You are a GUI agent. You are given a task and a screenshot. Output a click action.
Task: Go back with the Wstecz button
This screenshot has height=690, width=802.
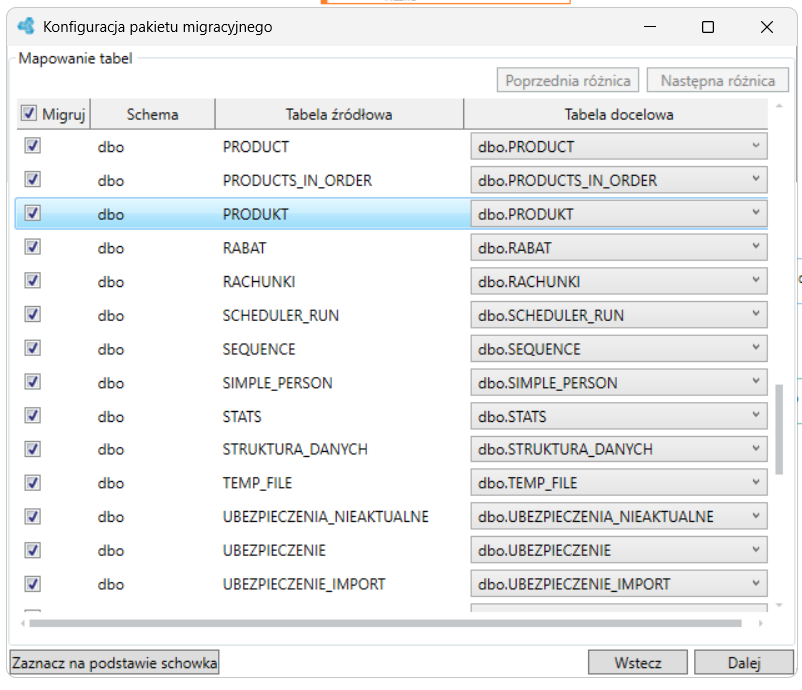[x=638, y=663]
